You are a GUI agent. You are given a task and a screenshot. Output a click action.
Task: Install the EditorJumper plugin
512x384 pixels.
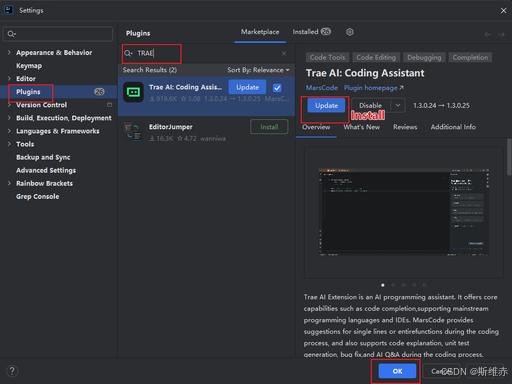(x=269, y=127)
